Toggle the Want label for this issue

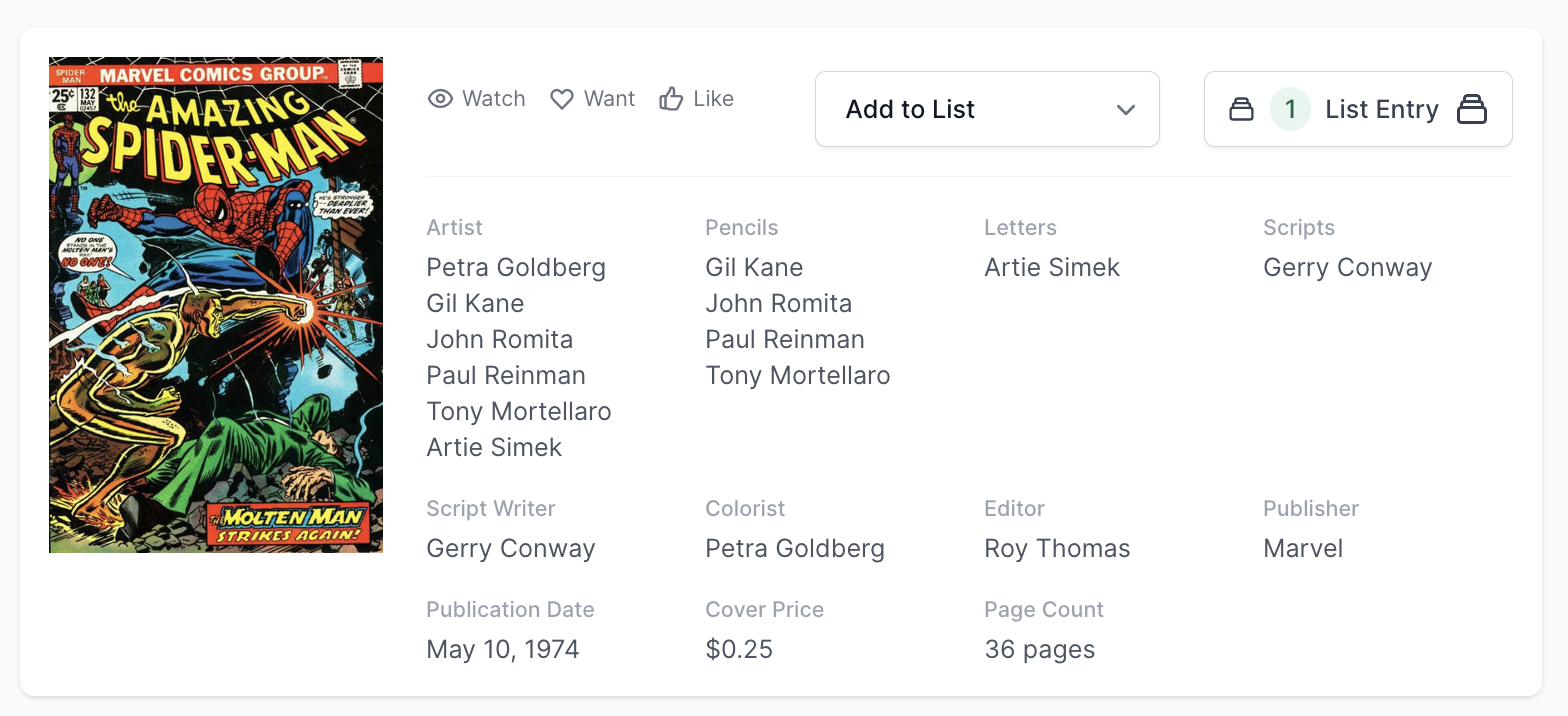click(x=609, y=99)
